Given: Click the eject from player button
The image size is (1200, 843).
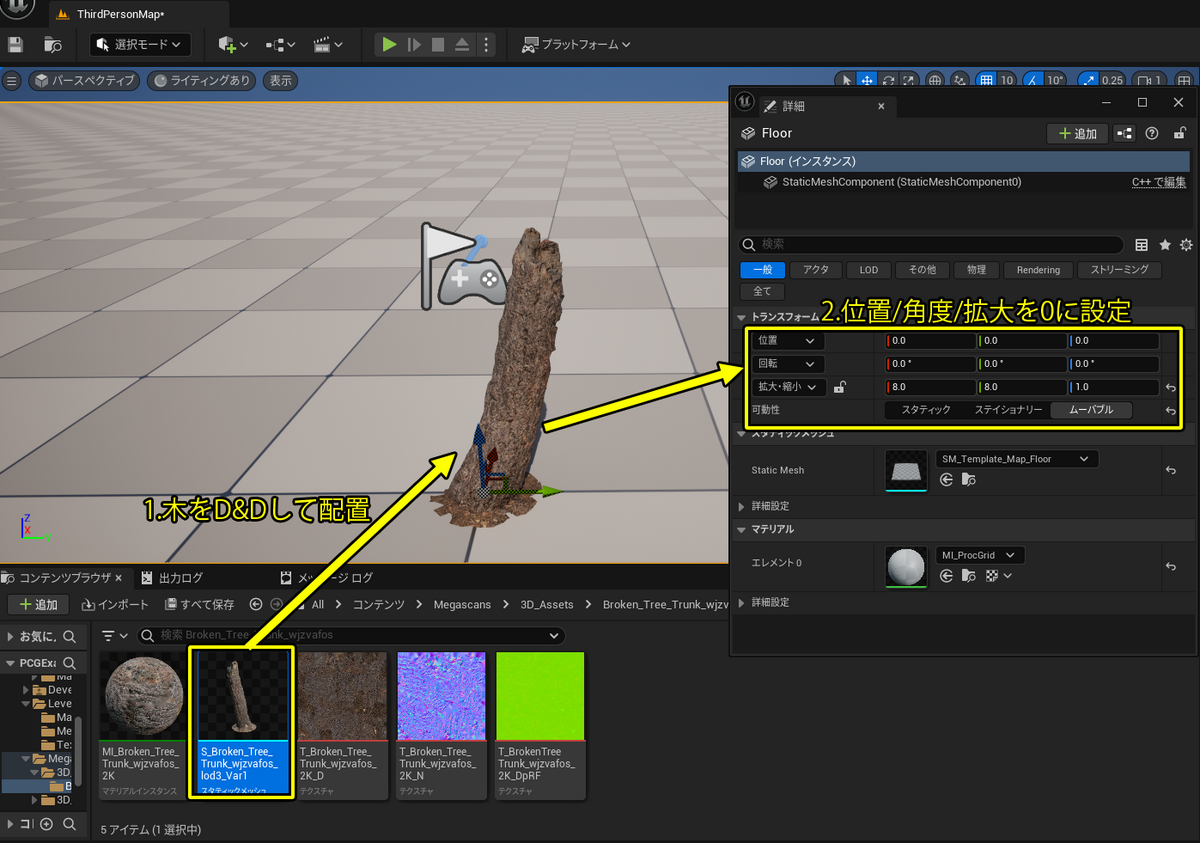Looking at the screenshot, I should point(462,45).
